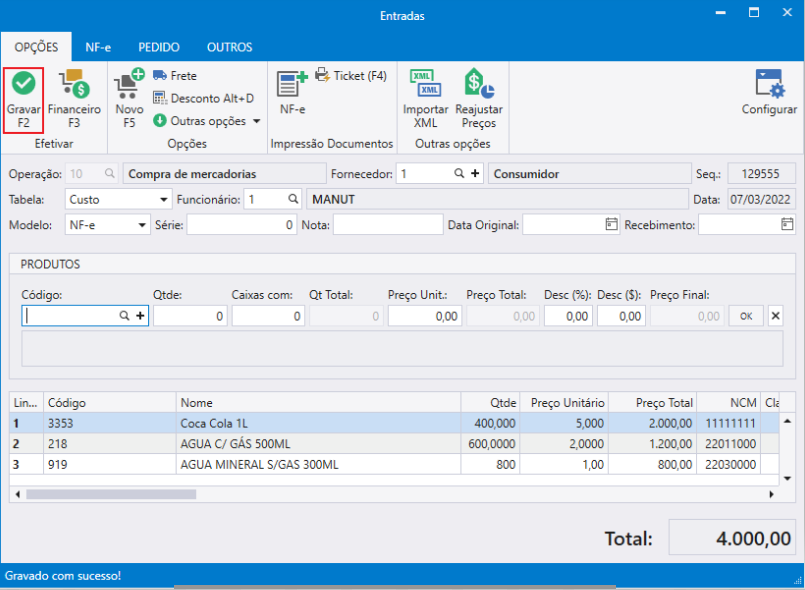Viewport: 805px width, 590px height.
Task: Click the Série input field
Action: click(241, 225)
